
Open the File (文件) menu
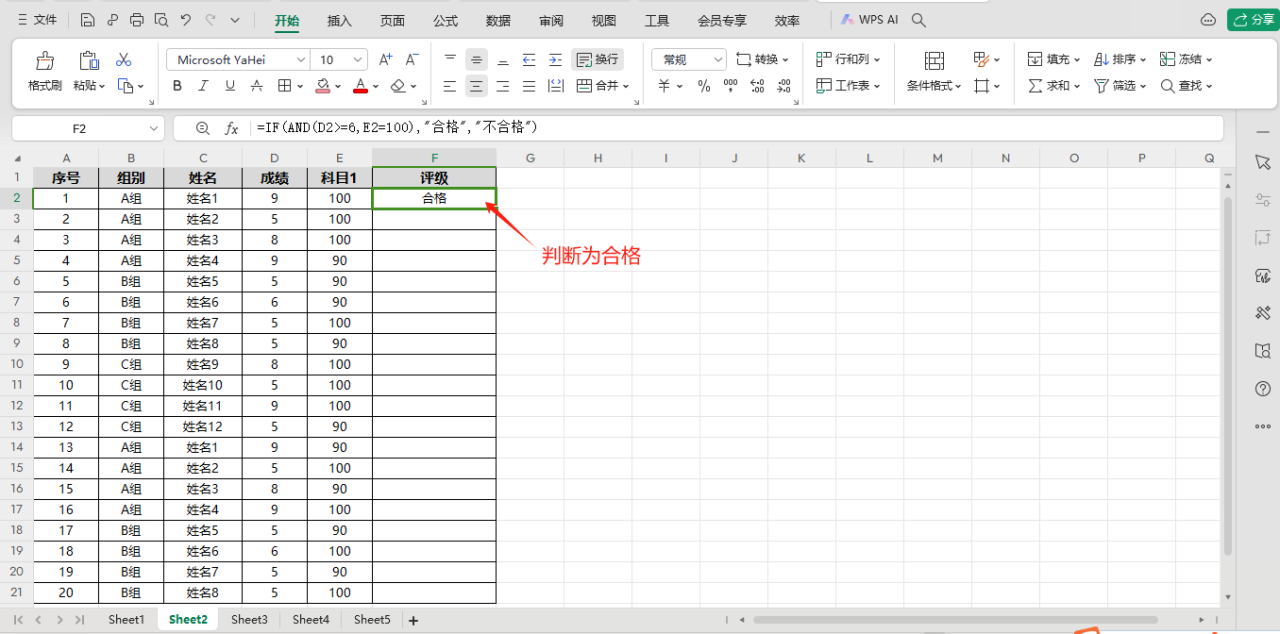(x=37, y=20)
